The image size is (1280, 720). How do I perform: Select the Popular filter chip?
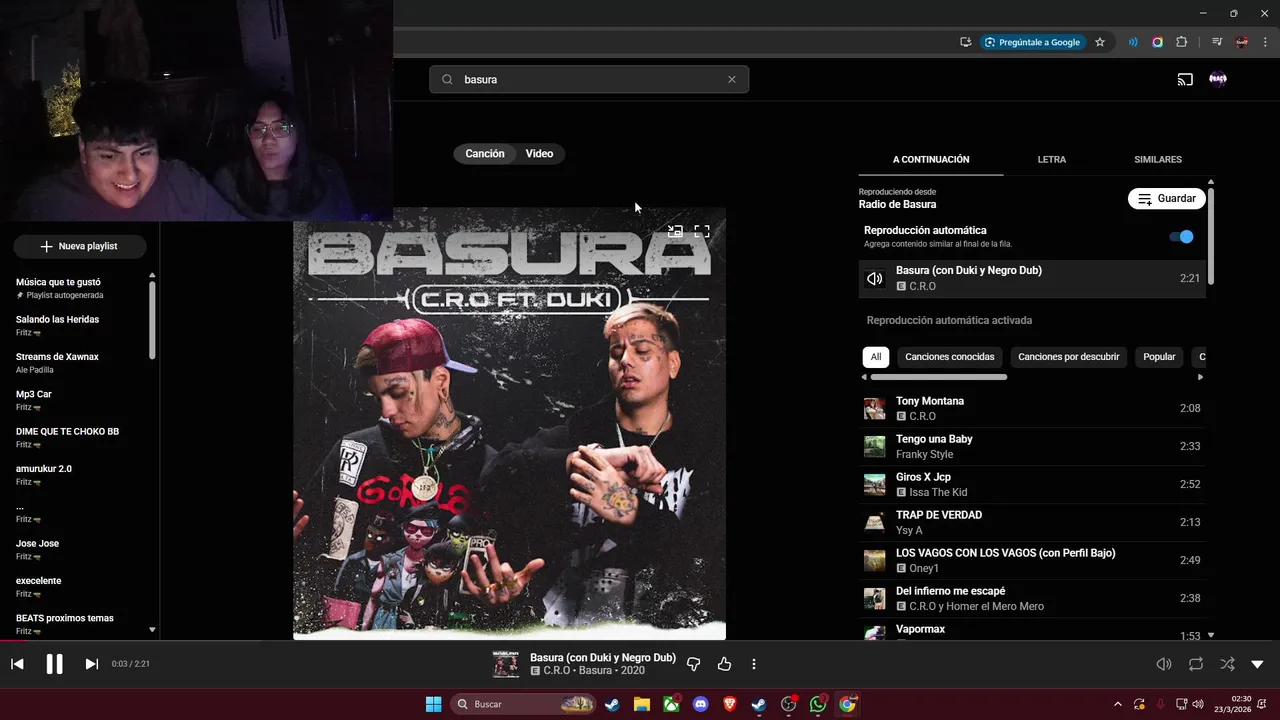coord(1159,356)
